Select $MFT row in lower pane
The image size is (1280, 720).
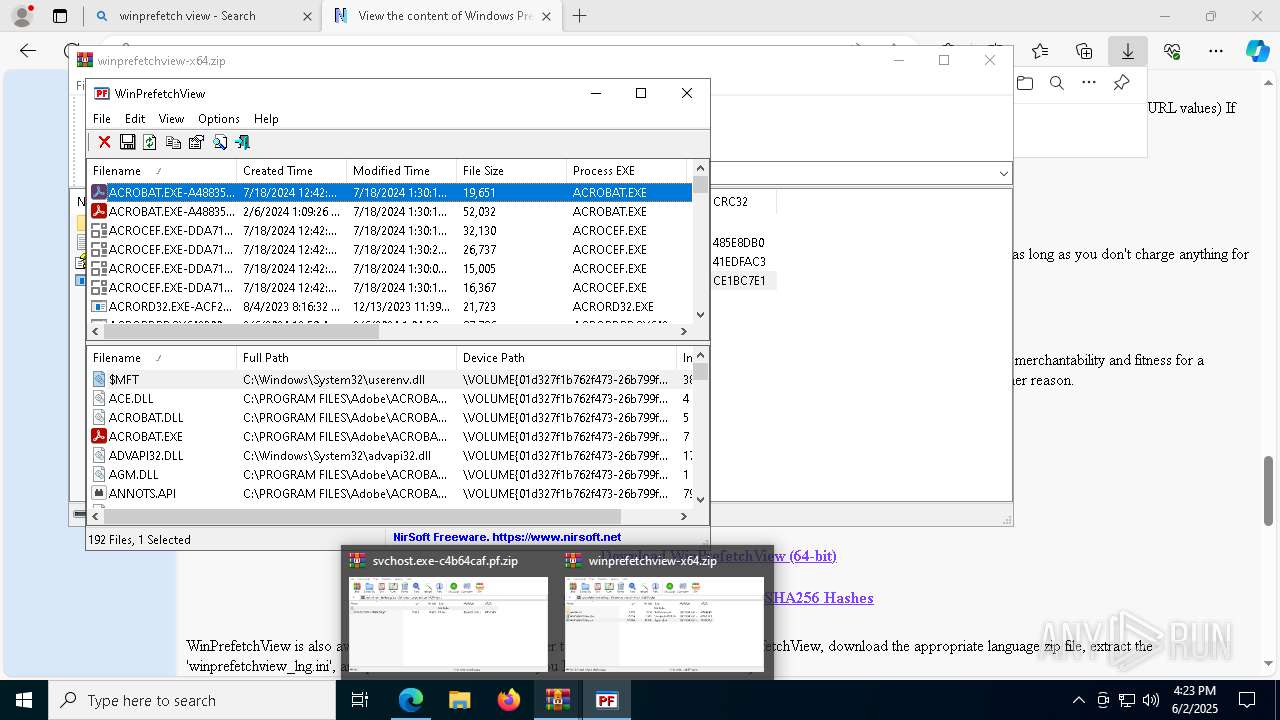click(390, 379)
